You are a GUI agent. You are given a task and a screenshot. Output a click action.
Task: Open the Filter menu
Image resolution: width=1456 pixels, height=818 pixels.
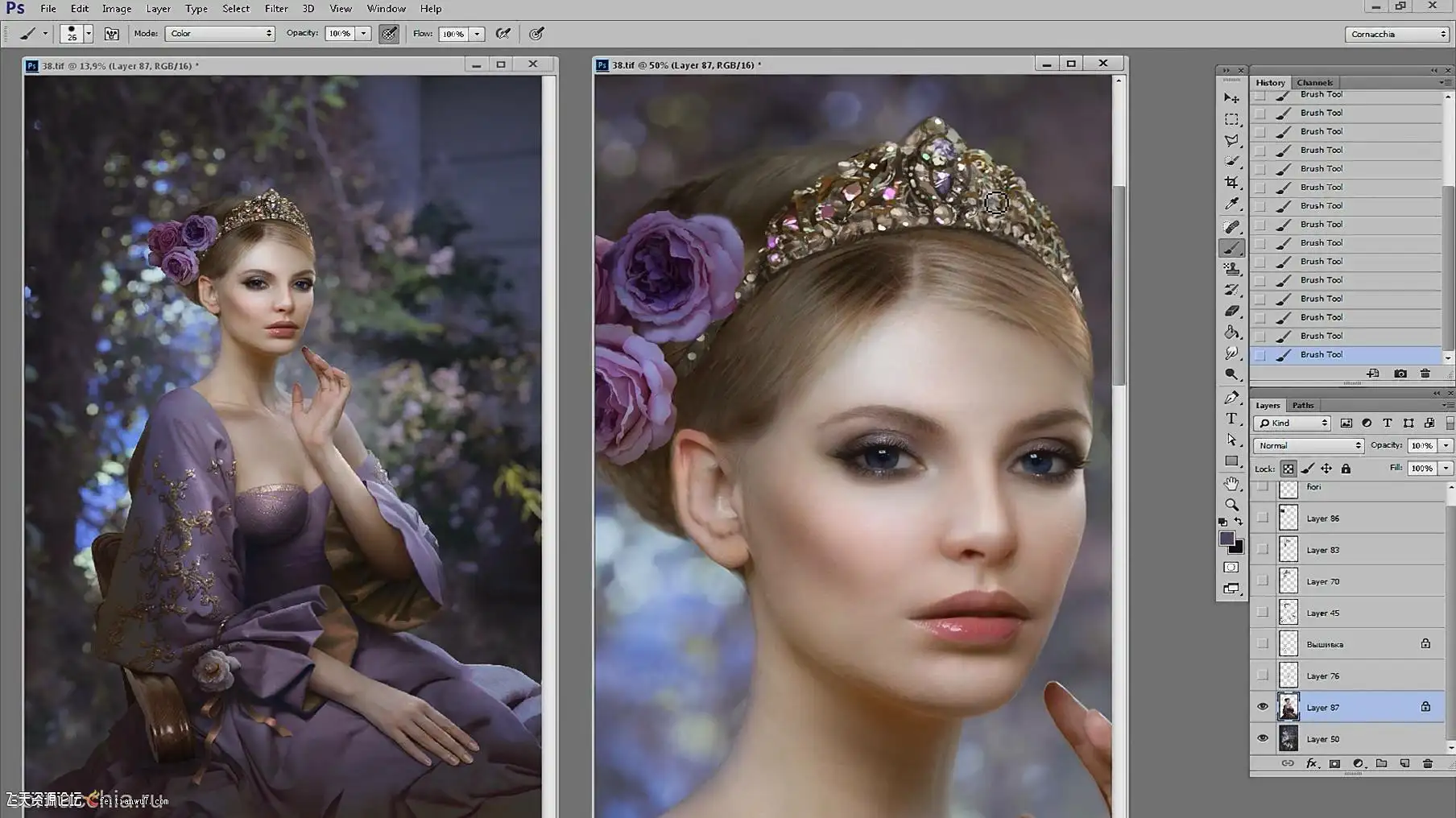[276, 9]
